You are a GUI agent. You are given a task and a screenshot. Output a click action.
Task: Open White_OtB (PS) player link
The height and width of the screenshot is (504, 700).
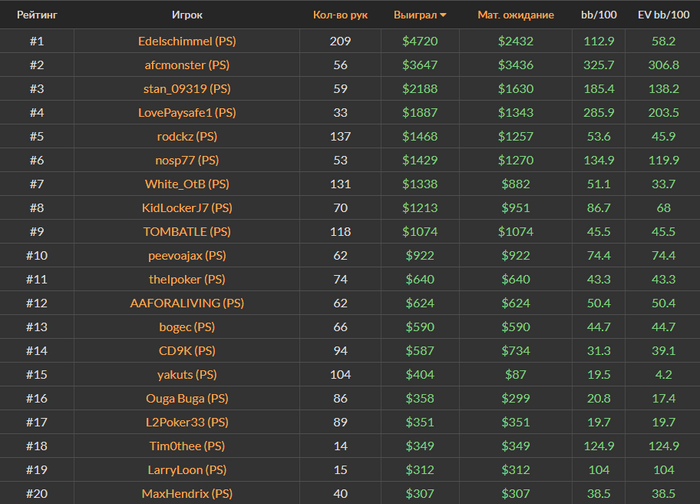(x=186, y=184)
